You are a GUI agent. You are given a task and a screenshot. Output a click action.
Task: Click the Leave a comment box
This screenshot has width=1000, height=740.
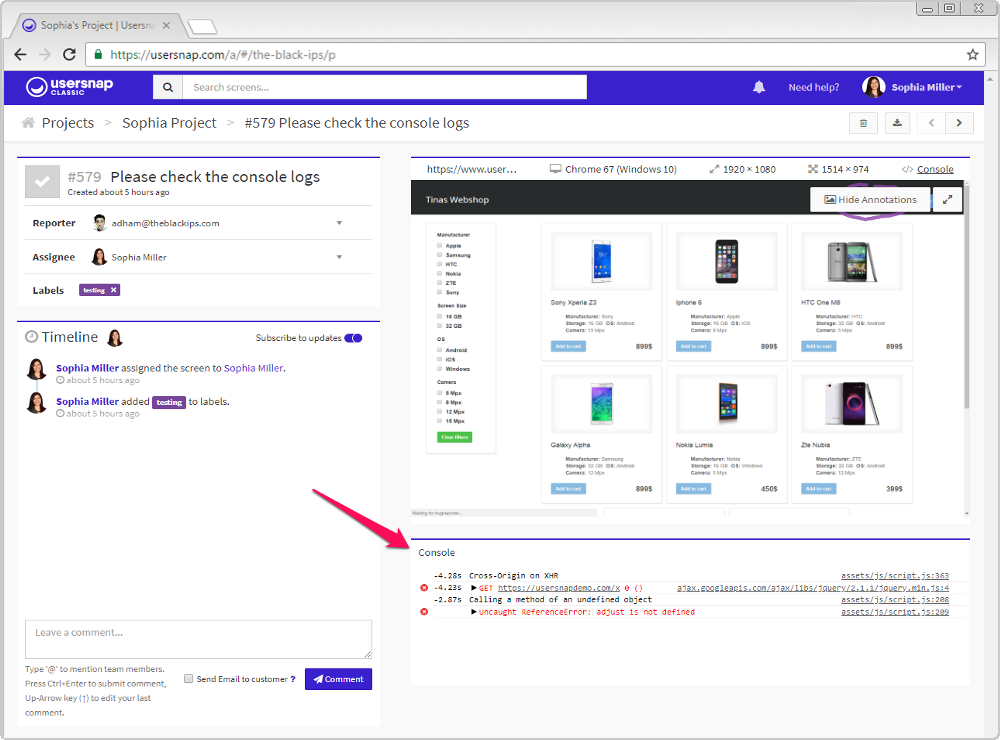click(x=198, y=639)
